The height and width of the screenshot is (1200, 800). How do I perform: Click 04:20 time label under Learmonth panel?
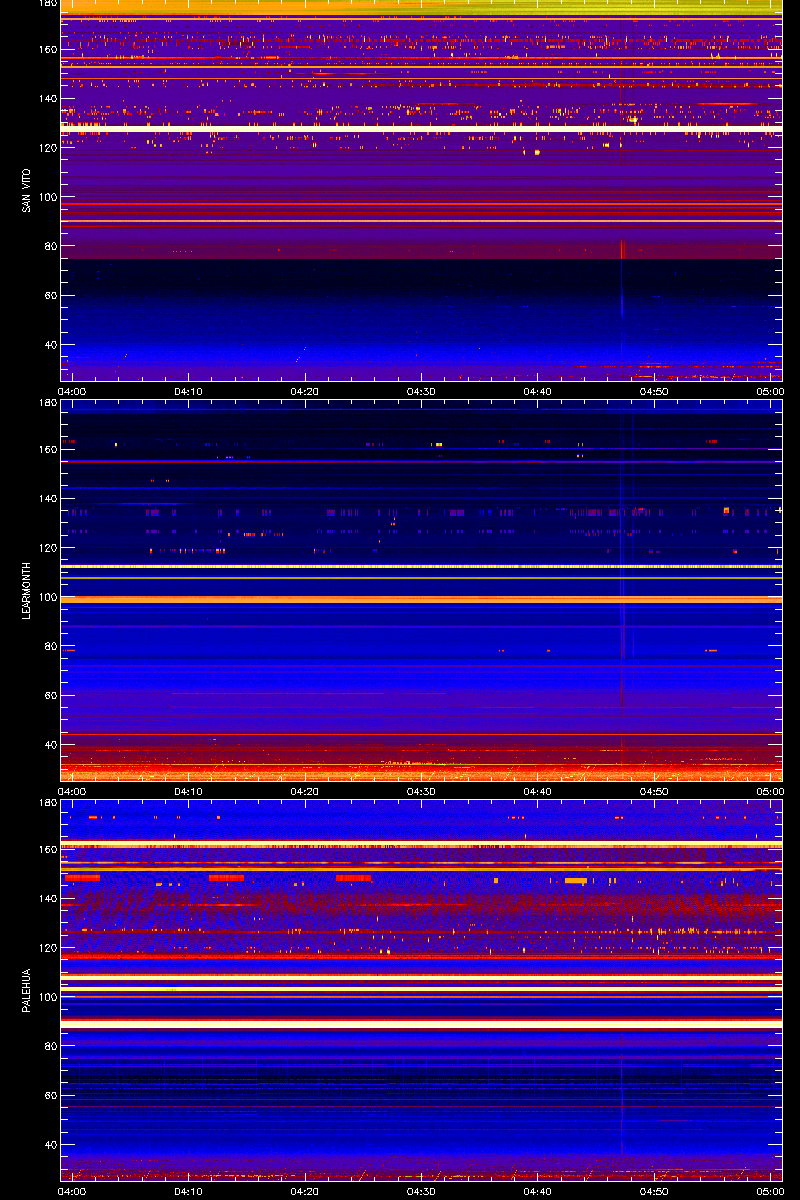pos(305,791)
